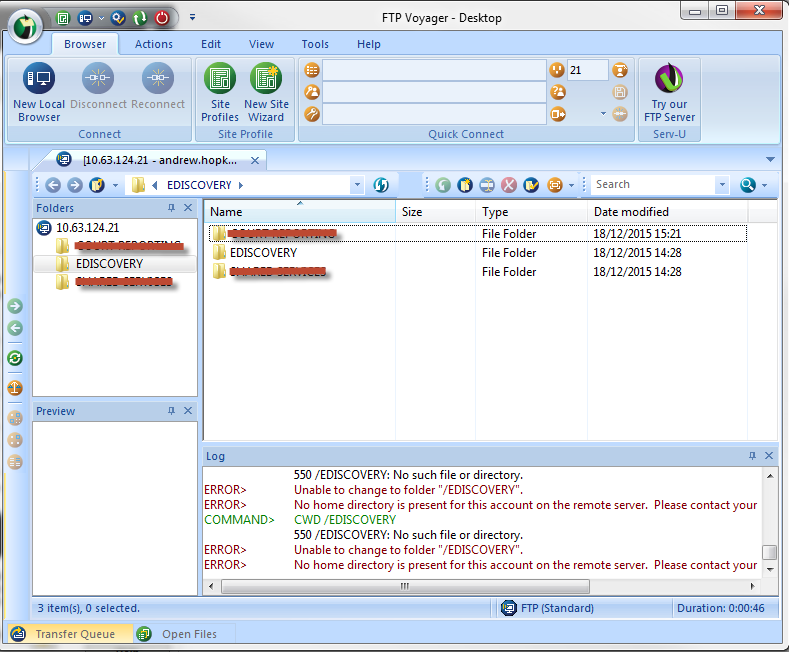Go back in the browser navigation toolbar

[53, 185]
